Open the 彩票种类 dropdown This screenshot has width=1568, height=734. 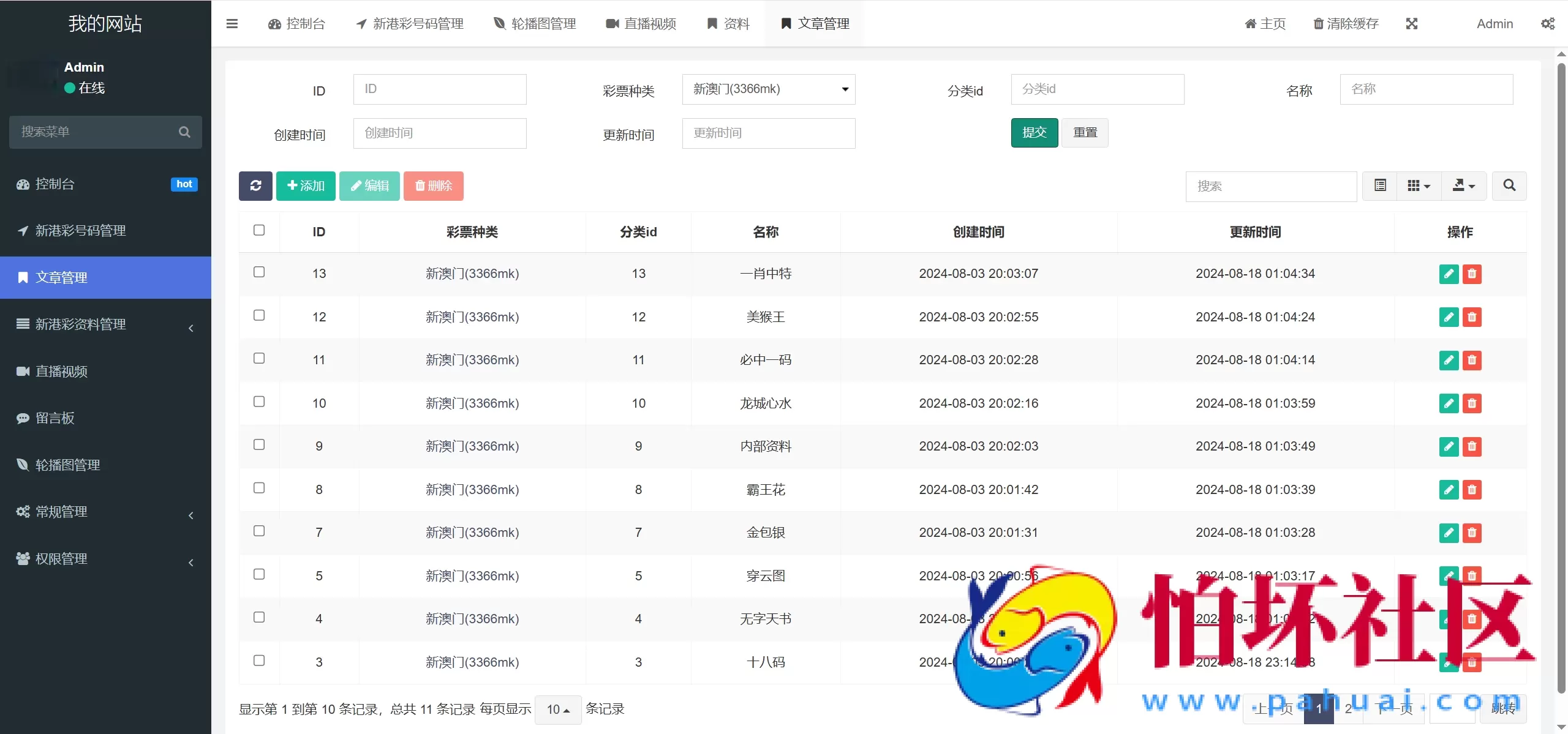(x=768, y=89)
